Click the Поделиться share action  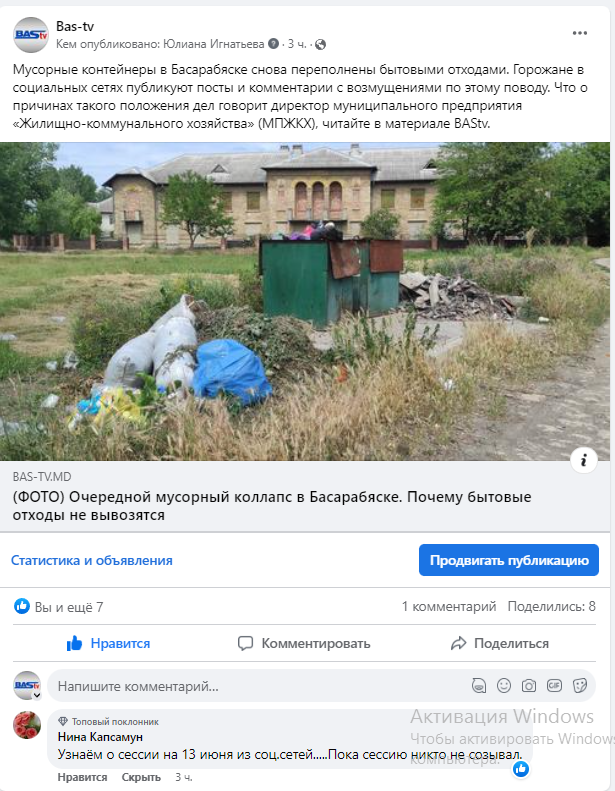click(499, 643)
